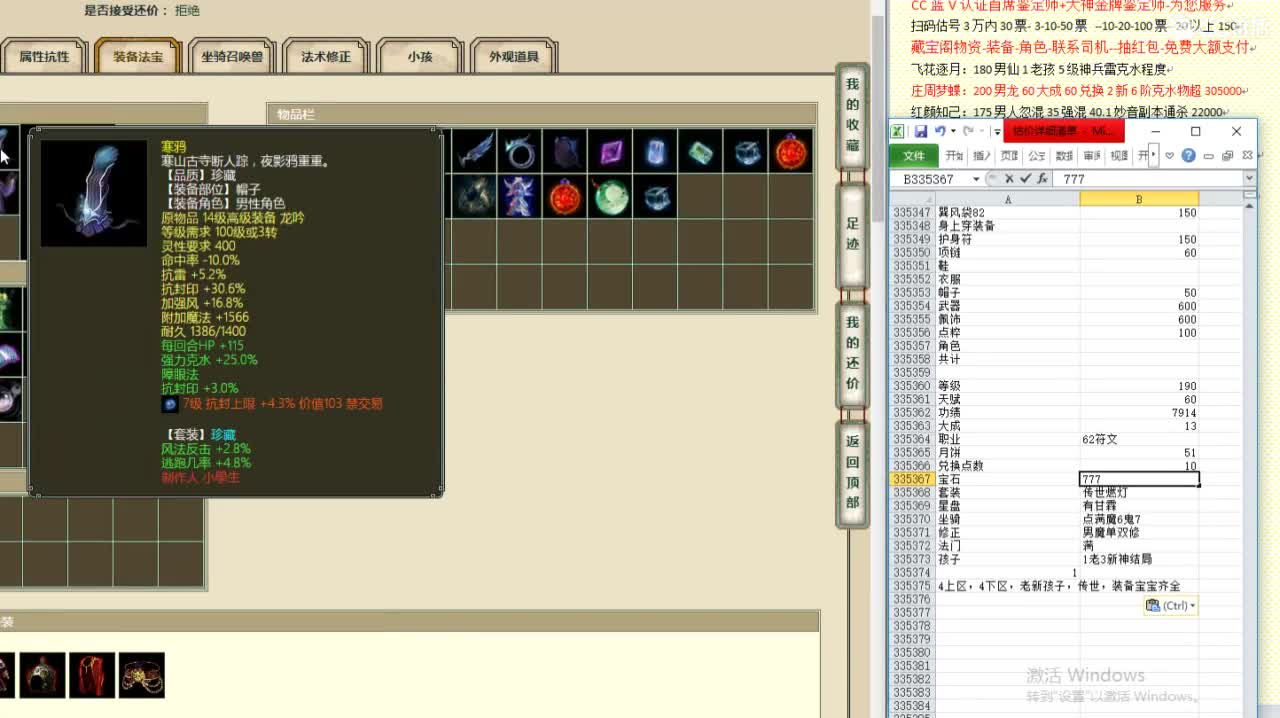Click the red robe equipment icon
Screen dimensions: 1280x718
click(x=92, y=676)
